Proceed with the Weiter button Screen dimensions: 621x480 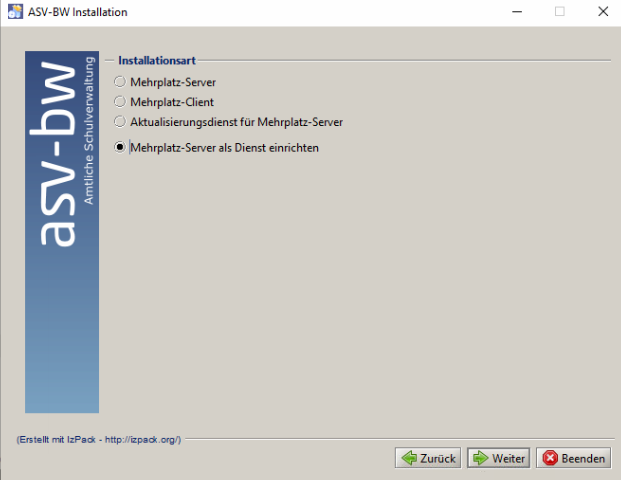(498, 459)
